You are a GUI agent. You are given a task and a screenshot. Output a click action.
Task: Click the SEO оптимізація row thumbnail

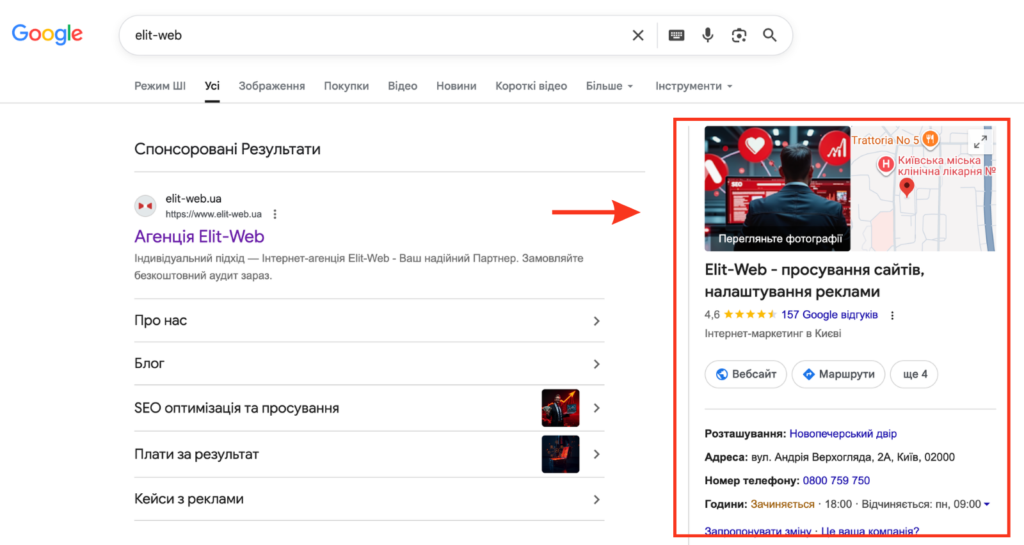click(x=560, y=408)
